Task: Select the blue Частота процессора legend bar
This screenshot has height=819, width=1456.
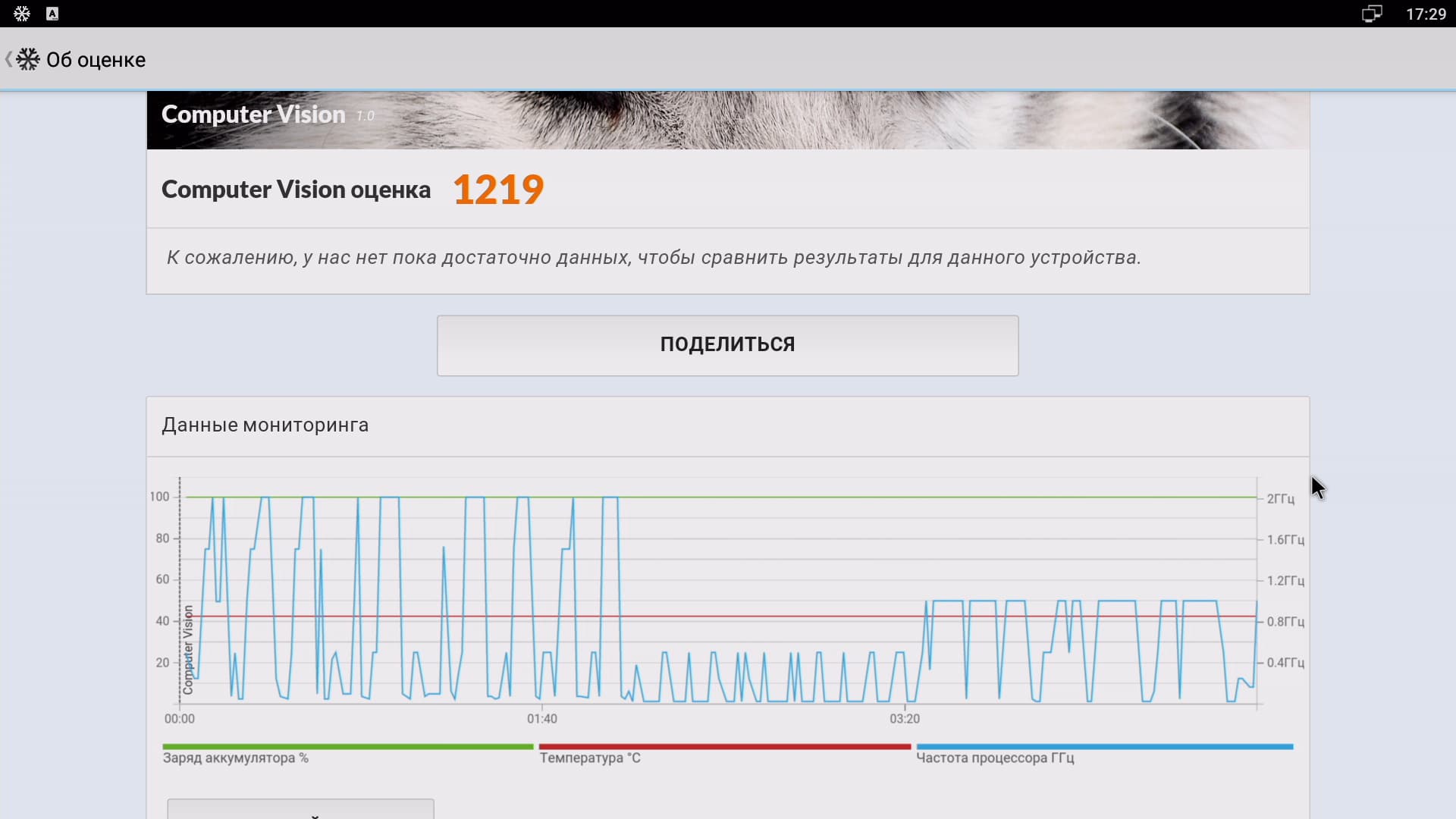Action: click(1104, 747)
